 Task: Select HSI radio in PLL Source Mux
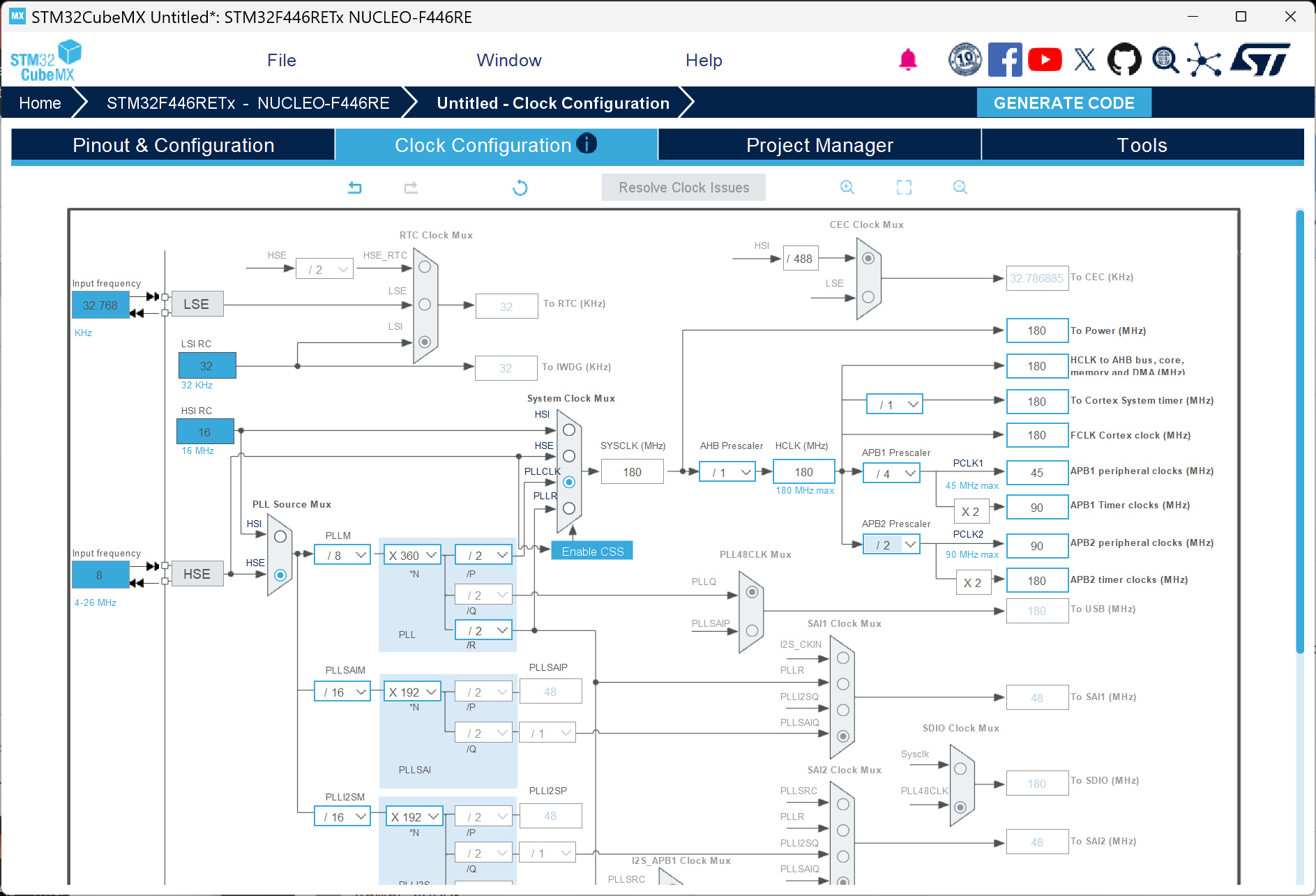(x=280, y=537)
